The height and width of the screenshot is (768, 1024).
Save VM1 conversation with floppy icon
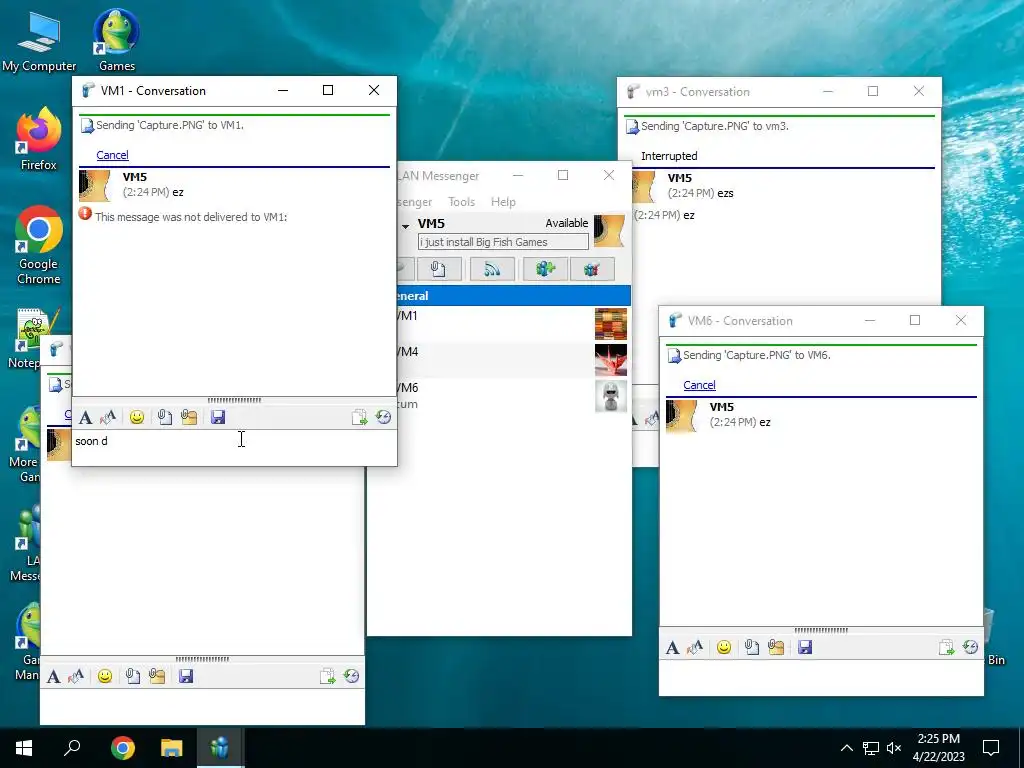[218, 417]
